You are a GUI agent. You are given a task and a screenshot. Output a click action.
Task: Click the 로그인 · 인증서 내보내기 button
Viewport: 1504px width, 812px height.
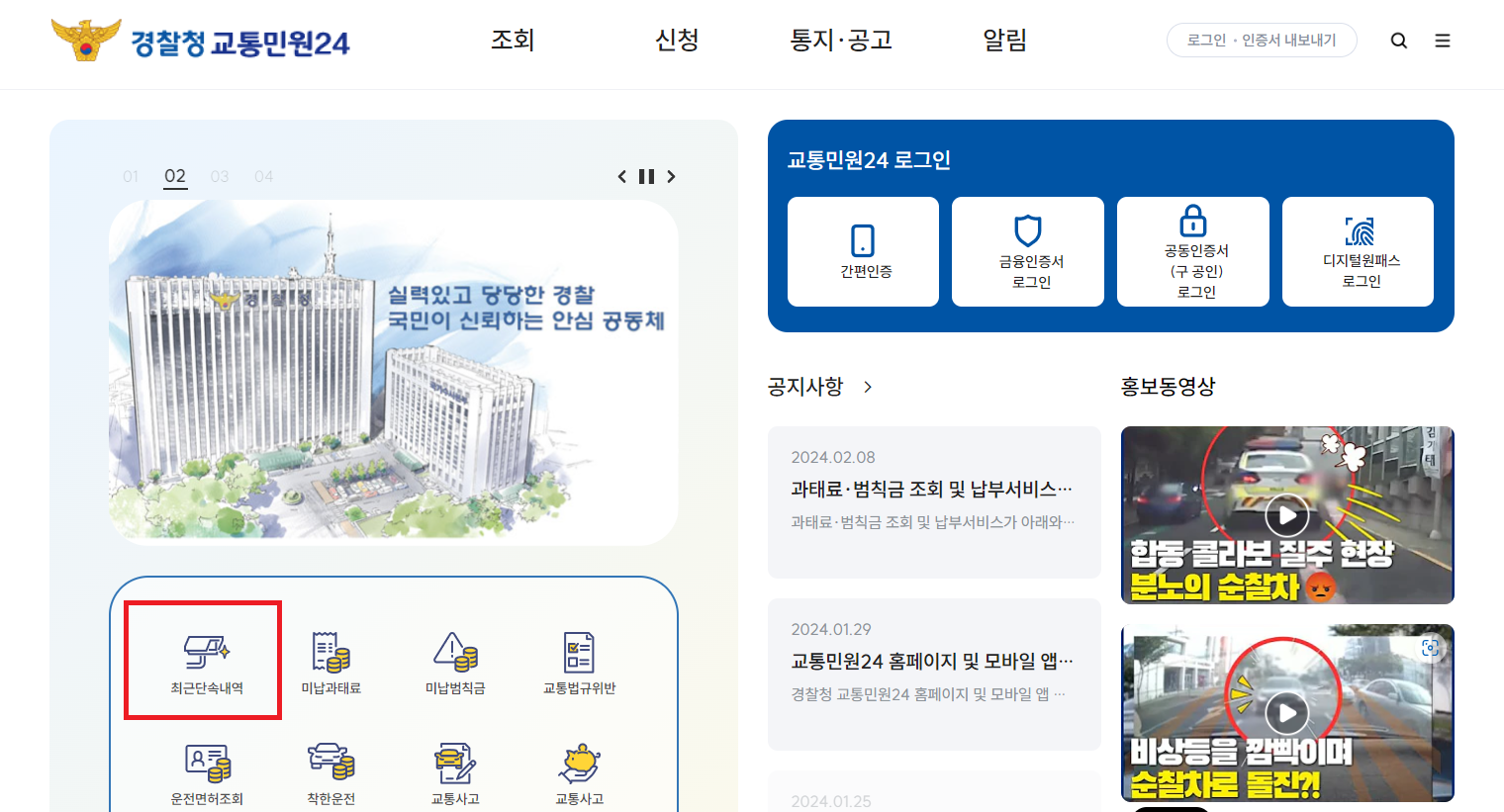1262,40
